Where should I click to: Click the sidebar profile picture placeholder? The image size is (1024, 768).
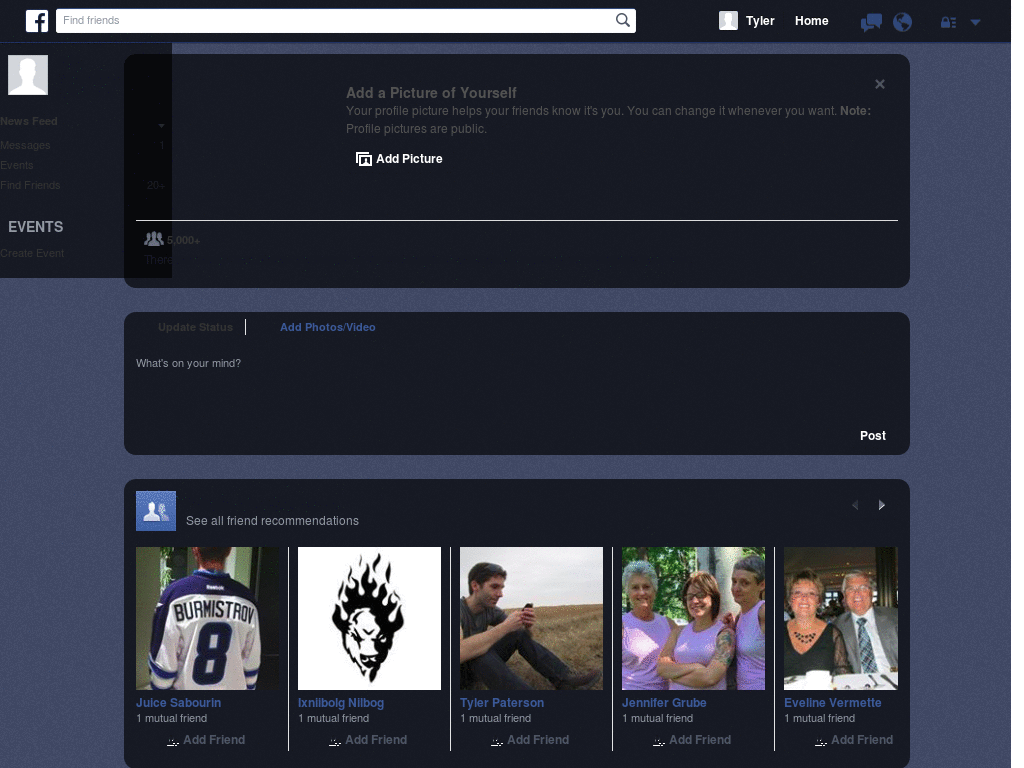[28, 75]
